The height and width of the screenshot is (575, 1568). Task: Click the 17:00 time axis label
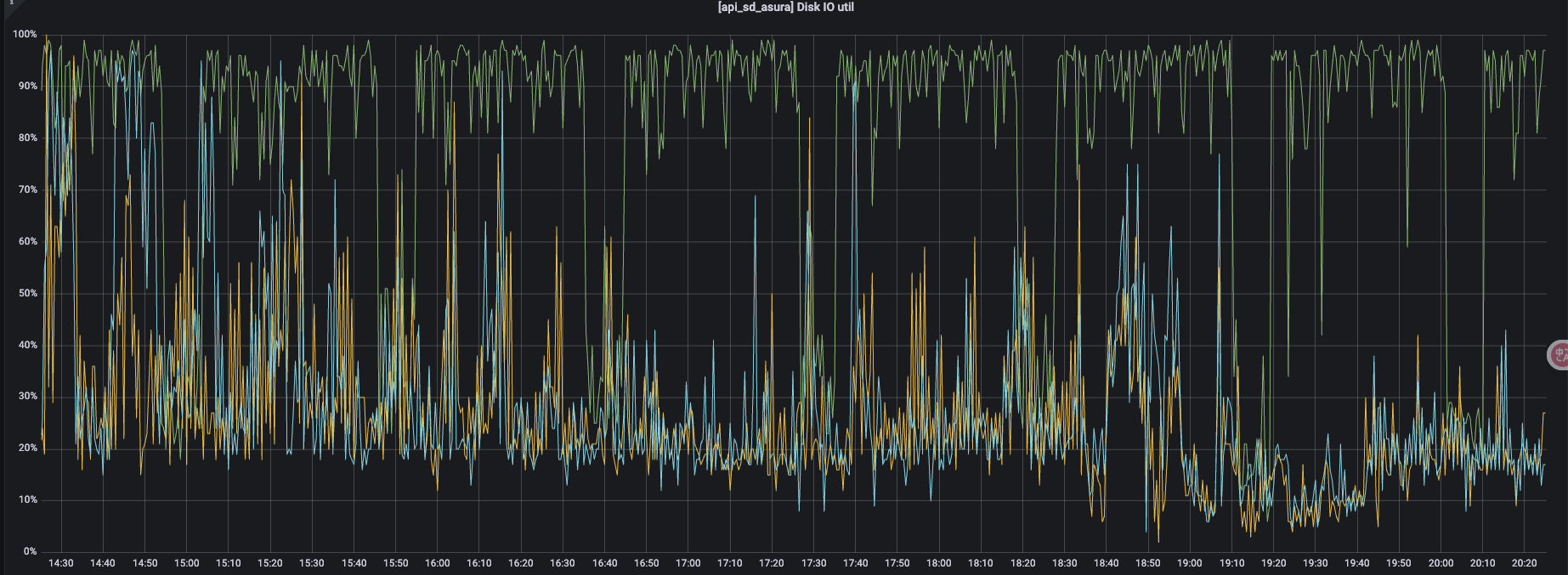click(x=688, y=564)
